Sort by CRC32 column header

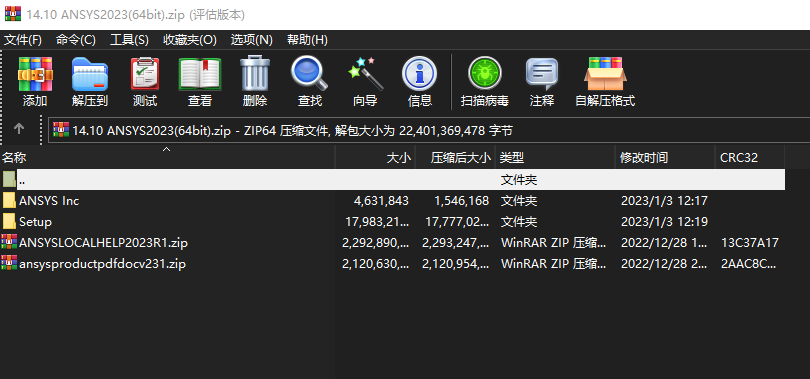coord(750,157)
